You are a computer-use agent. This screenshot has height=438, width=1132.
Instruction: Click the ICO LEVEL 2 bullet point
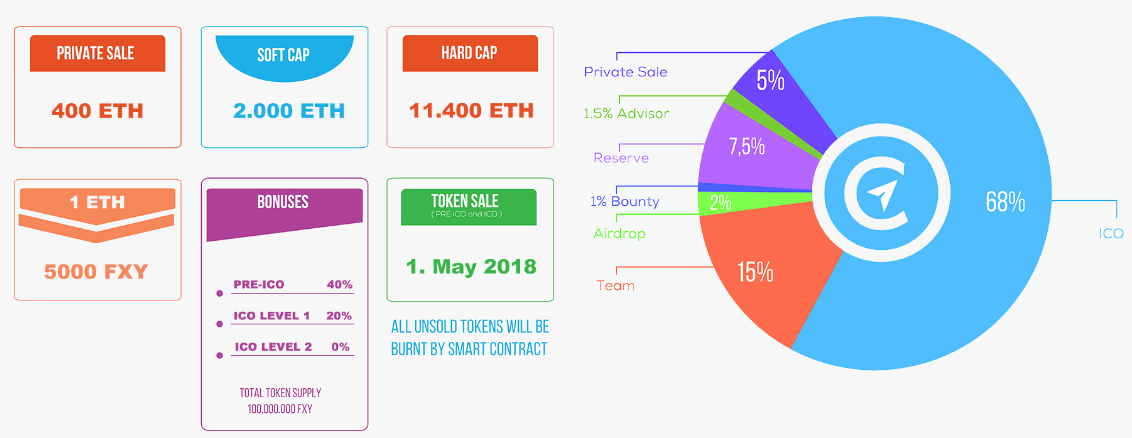pyautogui.click(x=219, y=355)
